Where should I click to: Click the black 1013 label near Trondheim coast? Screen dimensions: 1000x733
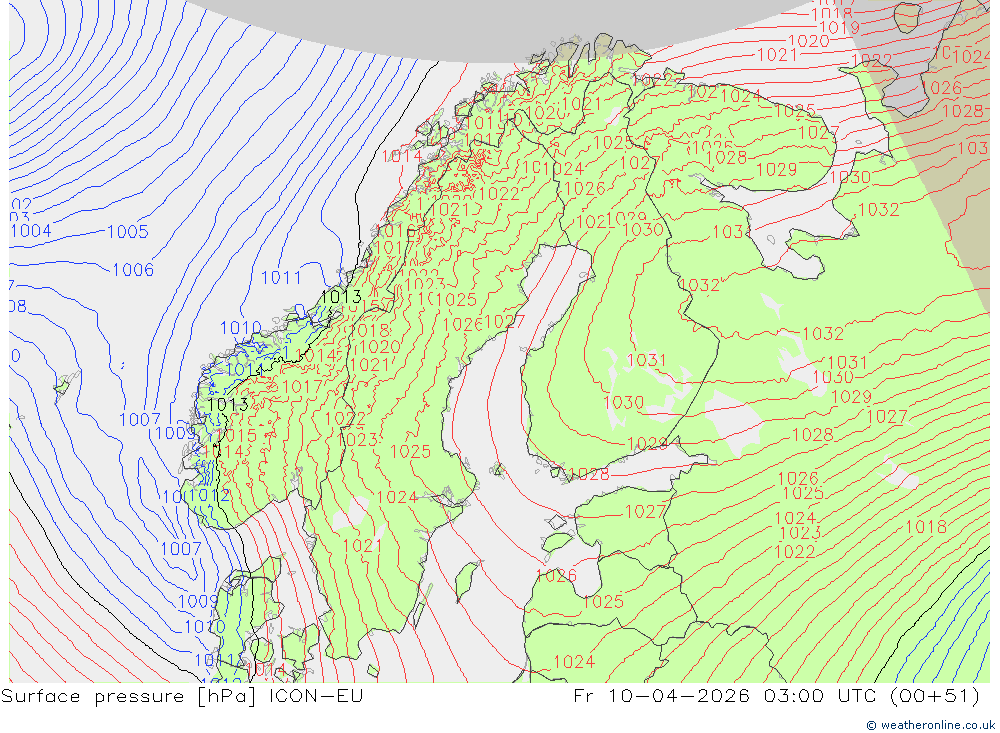point(341,297)
